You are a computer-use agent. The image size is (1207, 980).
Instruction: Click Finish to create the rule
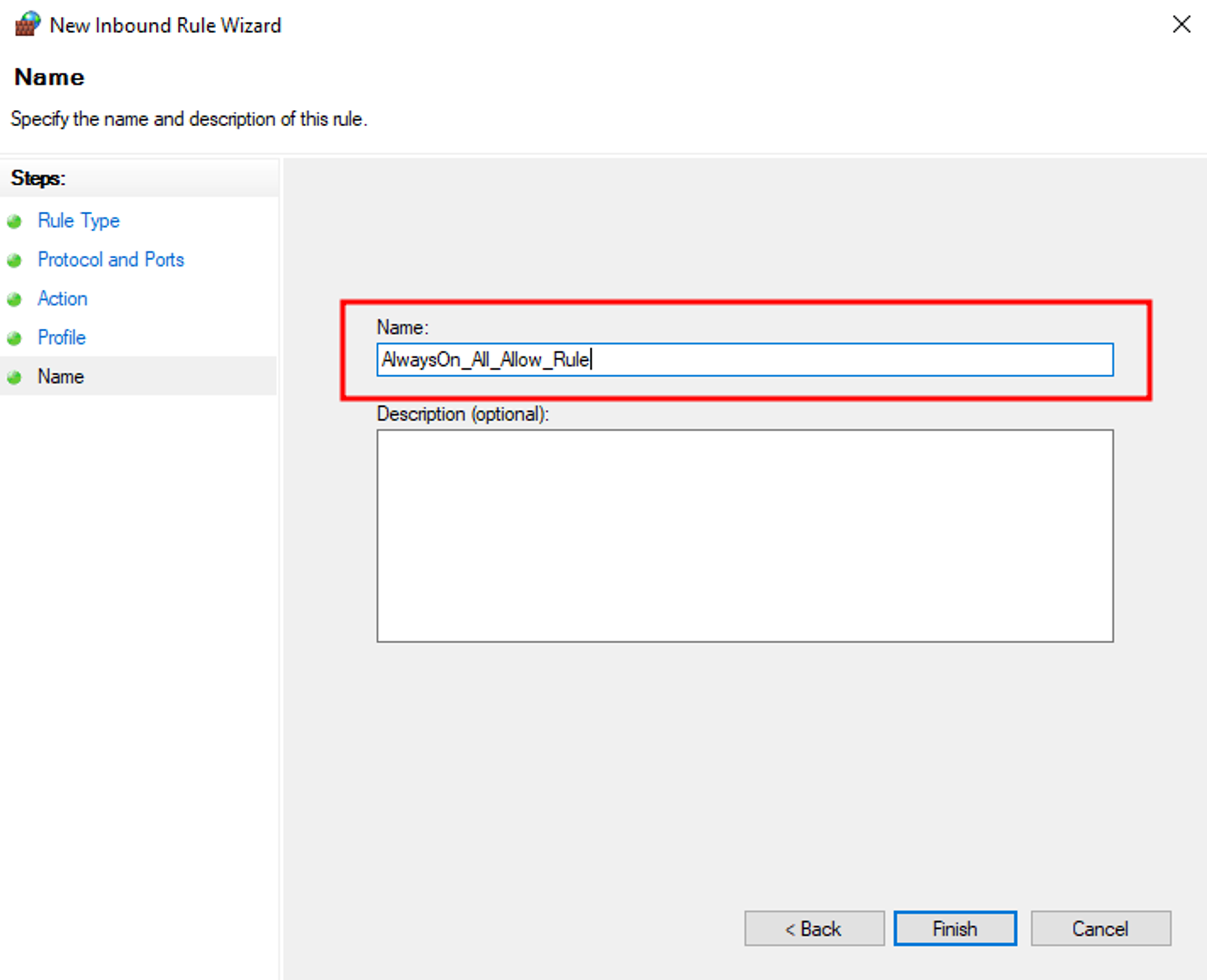[955, 928]
